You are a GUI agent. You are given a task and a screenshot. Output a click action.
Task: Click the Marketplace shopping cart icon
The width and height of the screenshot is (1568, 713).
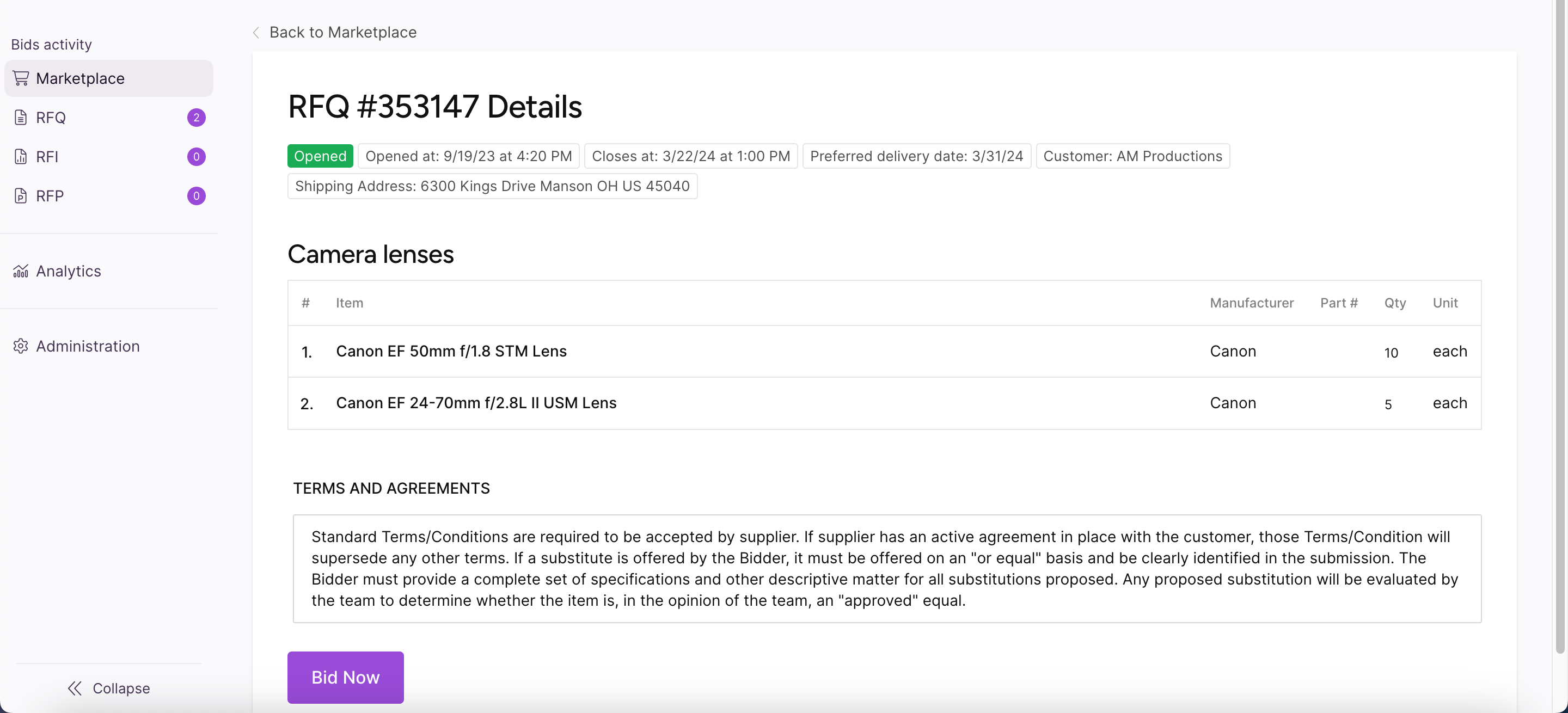21,78
